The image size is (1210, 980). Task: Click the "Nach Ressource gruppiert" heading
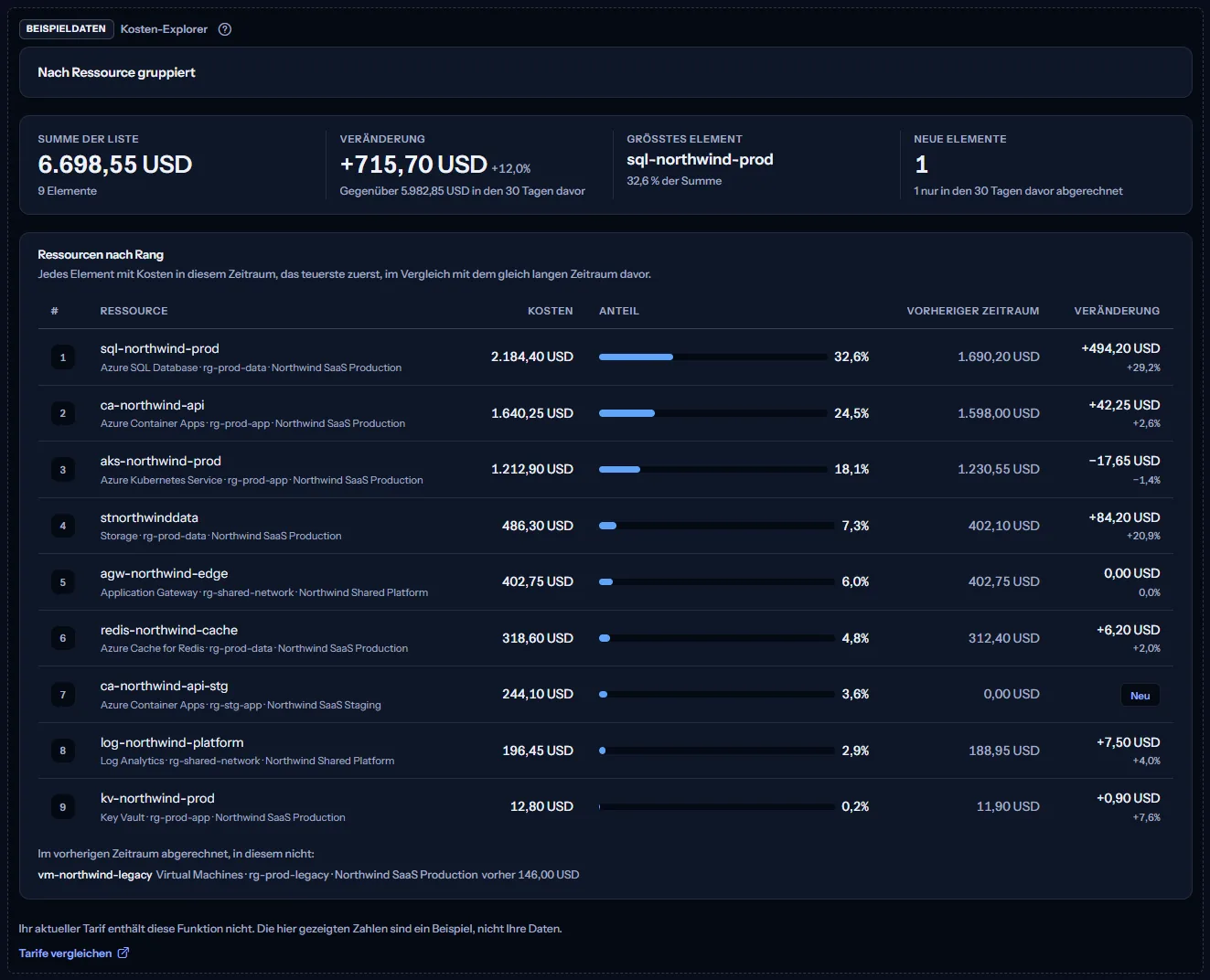pos(116,72)
